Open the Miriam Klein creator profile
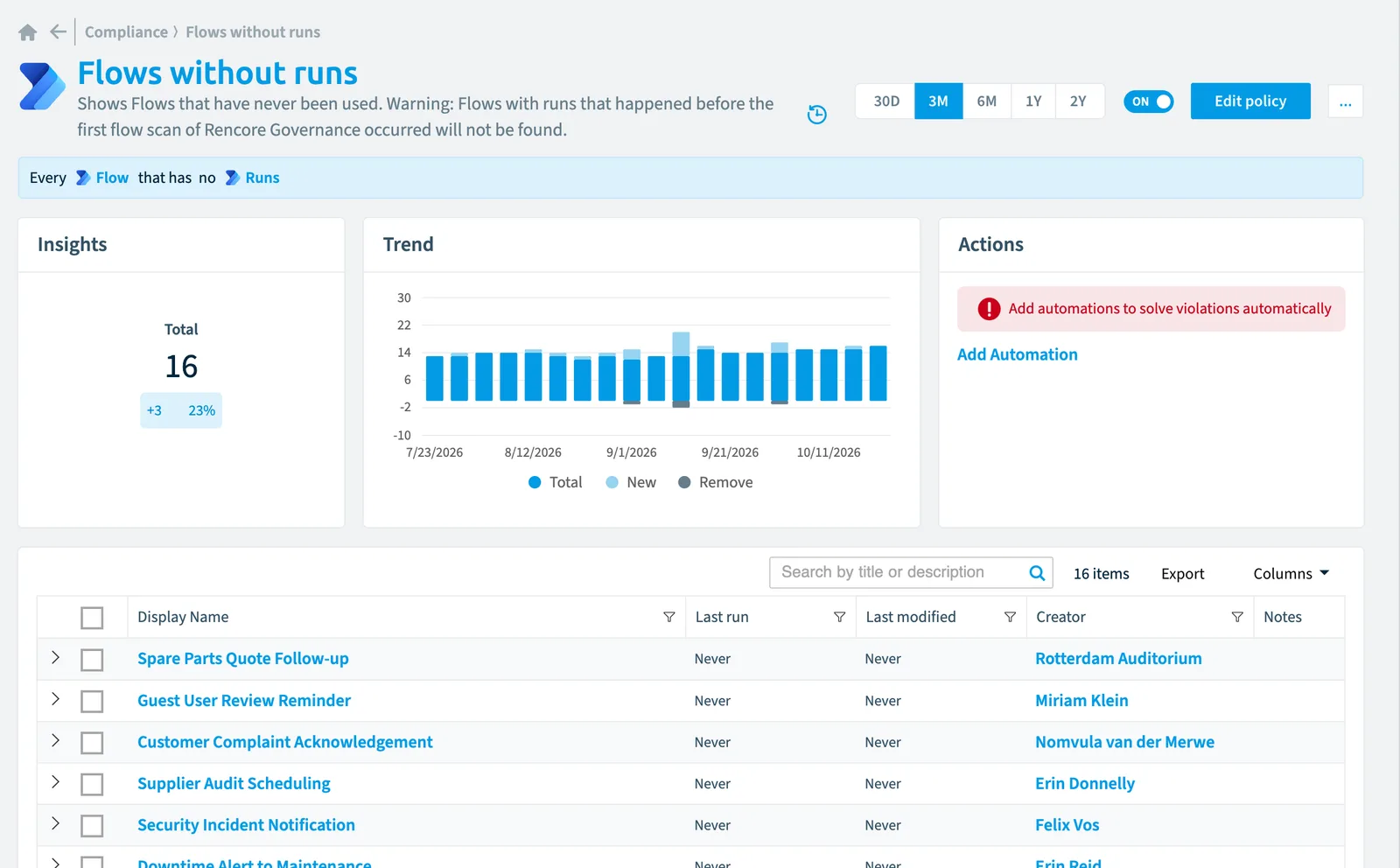The height and width of the screenshot is (868, 1400). 1081,701
